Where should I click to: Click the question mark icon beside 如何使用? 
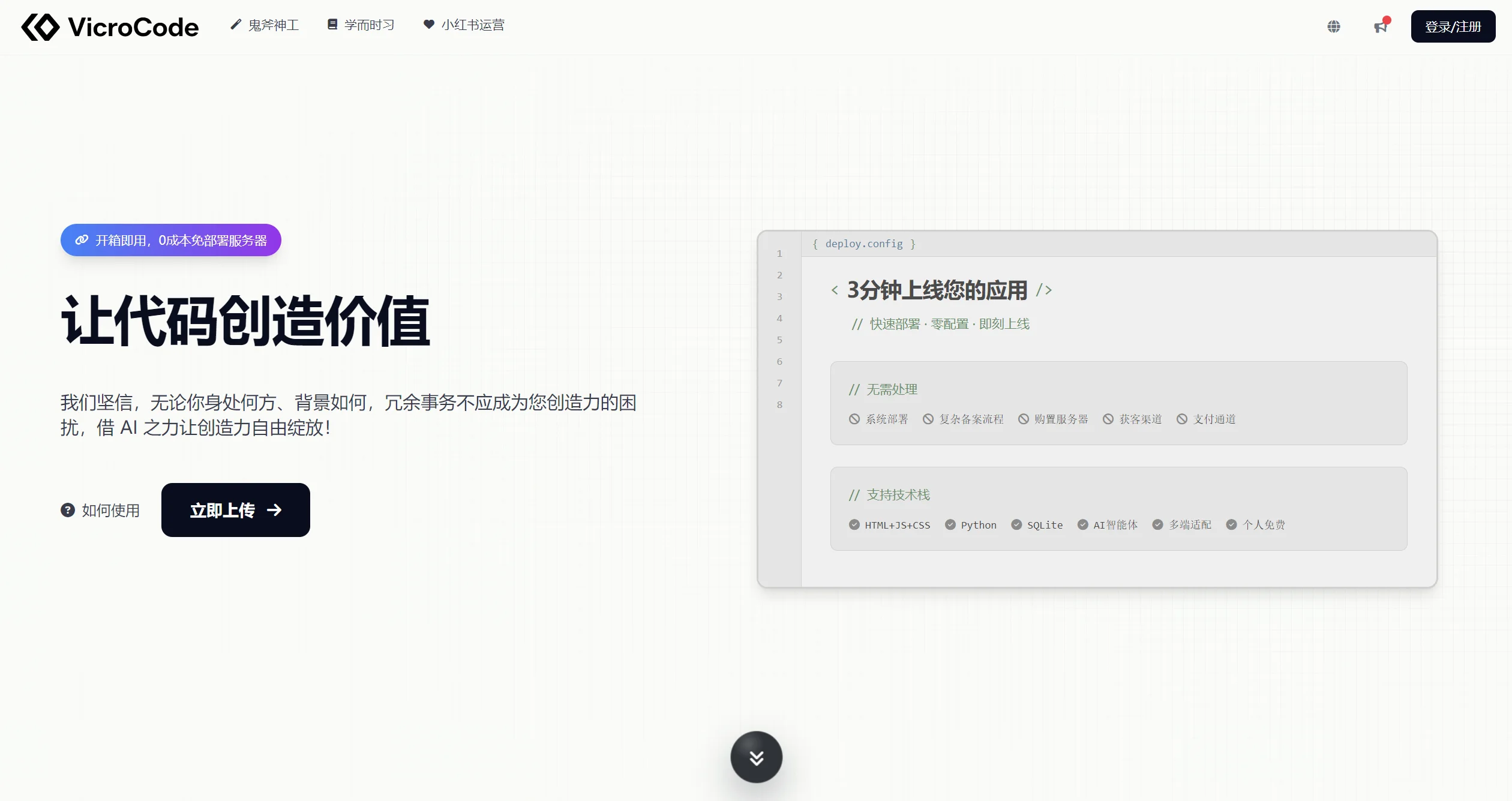tap(68, 510)
